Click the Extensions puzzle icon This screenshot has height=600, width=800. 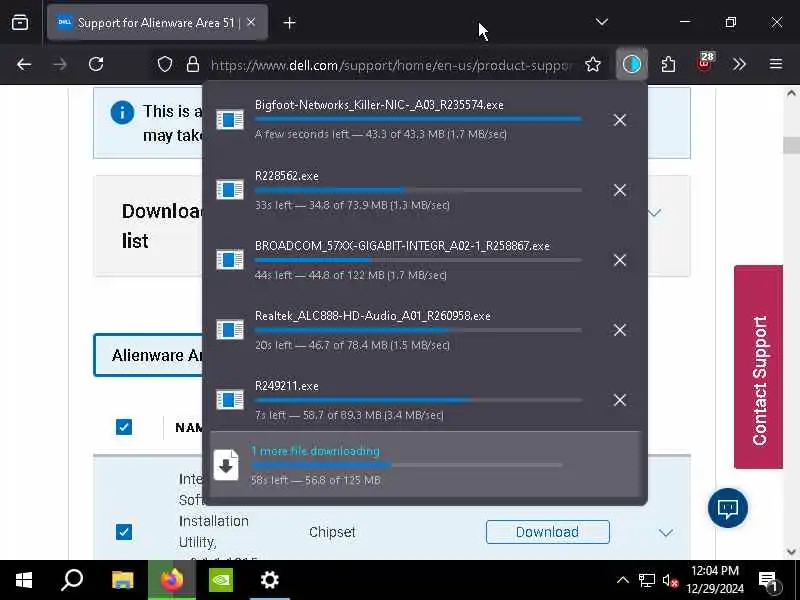[668, 64]
